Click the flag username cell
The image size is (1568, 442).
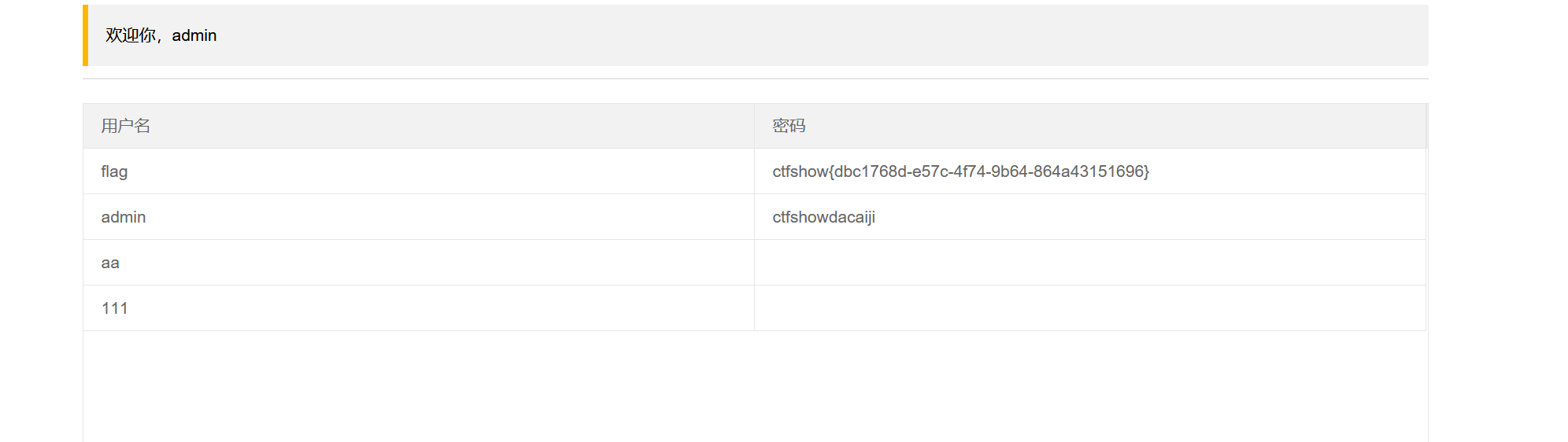[x=418, y=171]
